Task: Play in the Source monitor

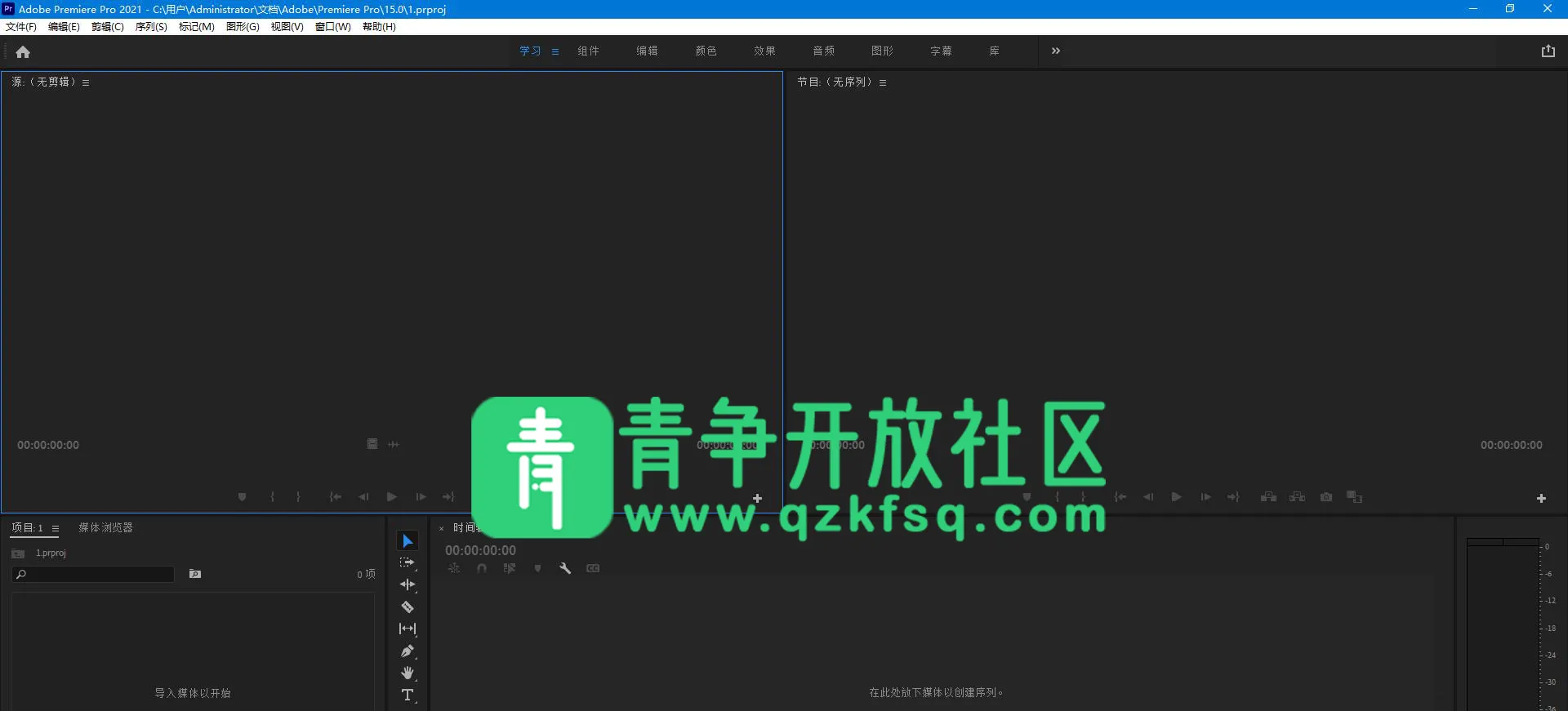Action: [392, 496]
